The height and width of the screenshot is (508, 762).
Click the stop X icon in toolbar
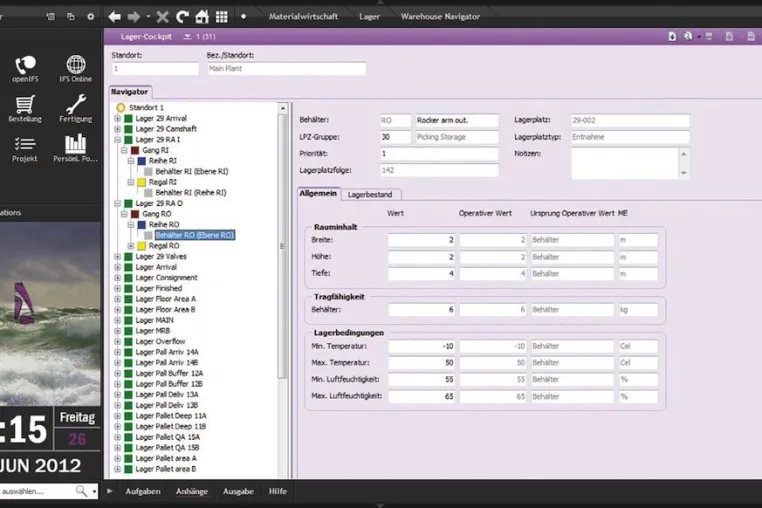tap(162, 17)
